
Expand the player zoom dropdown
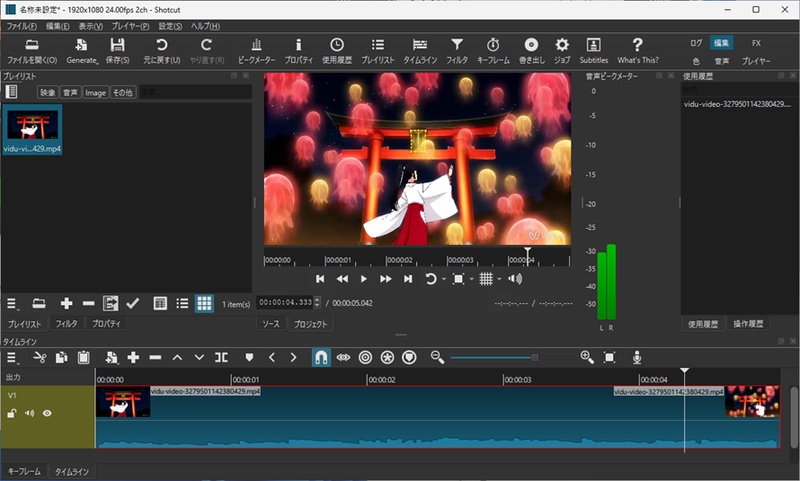471,279
